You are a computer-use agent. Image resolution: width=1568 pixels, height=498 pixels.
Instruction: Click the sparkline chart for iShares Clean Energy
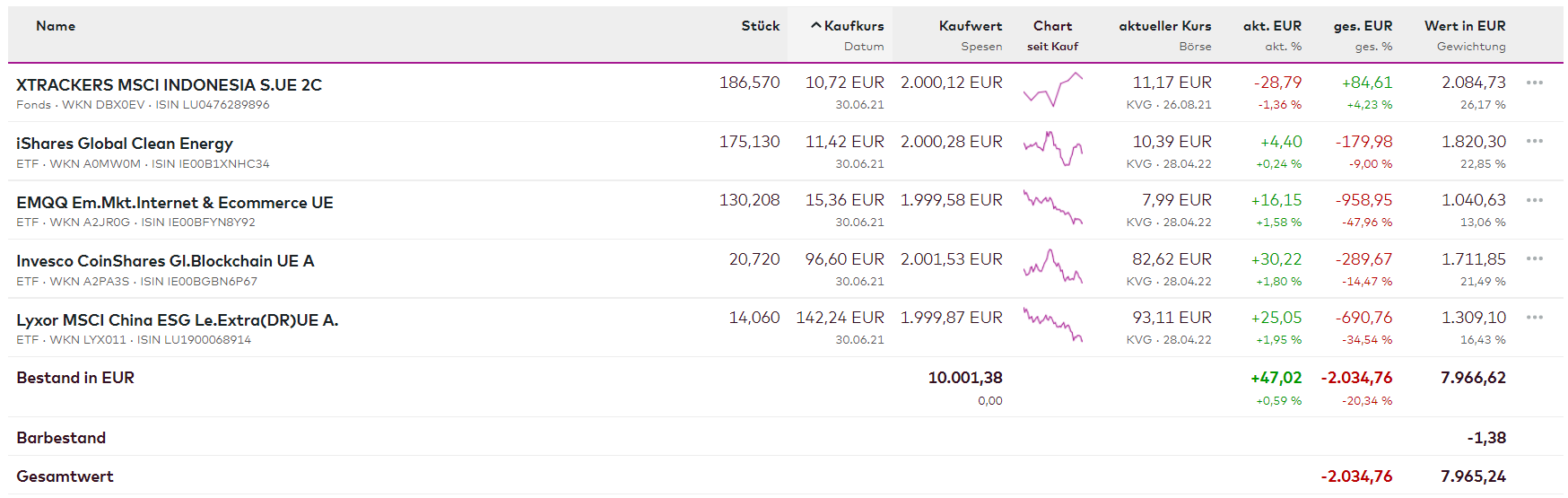[1053, 148]
